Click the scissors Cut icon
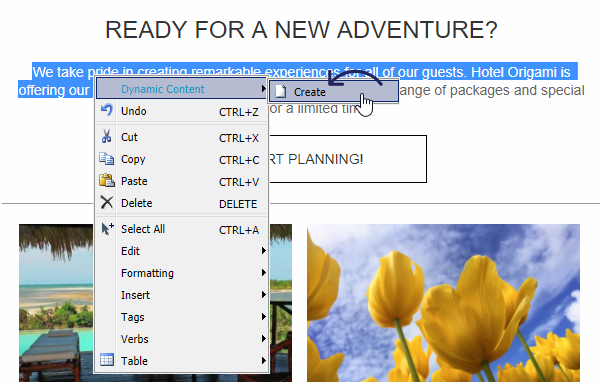This screenshot has height=382, width=600. point(106,136)
